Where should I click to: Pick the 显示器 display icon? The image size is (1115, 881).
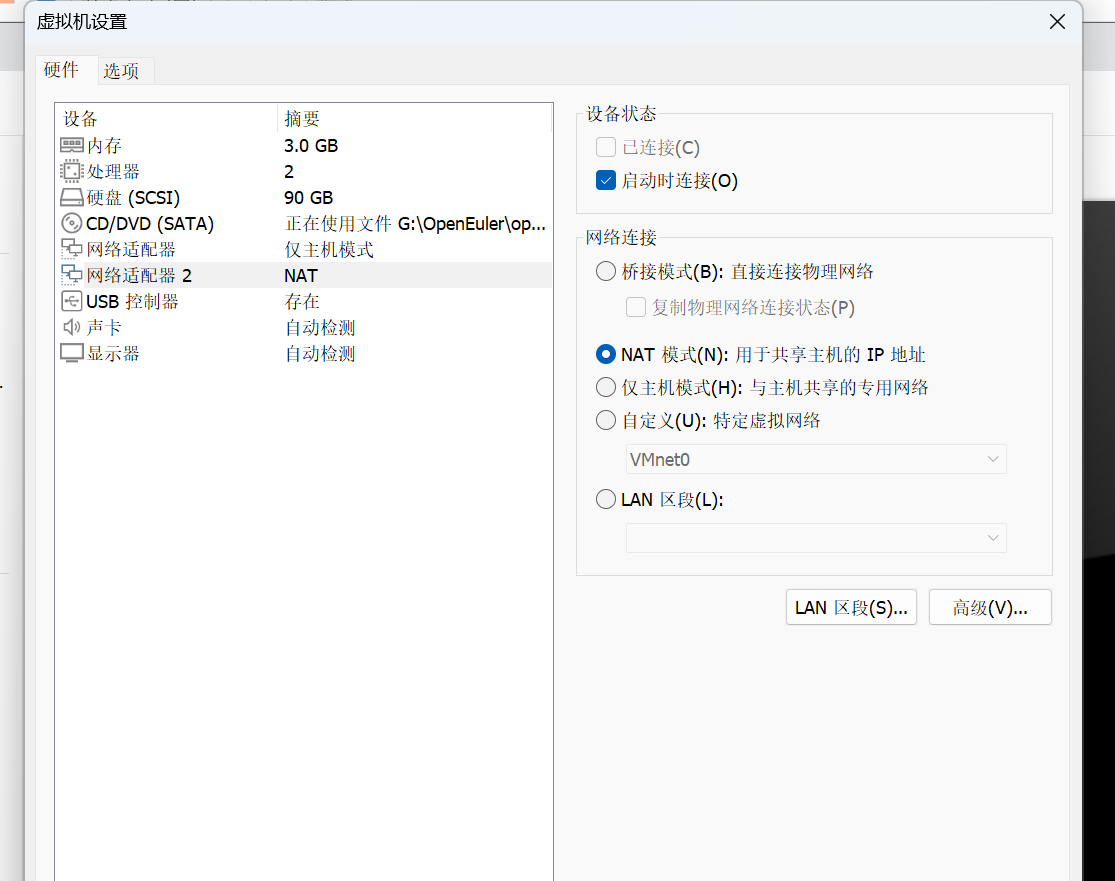[72, 353]
